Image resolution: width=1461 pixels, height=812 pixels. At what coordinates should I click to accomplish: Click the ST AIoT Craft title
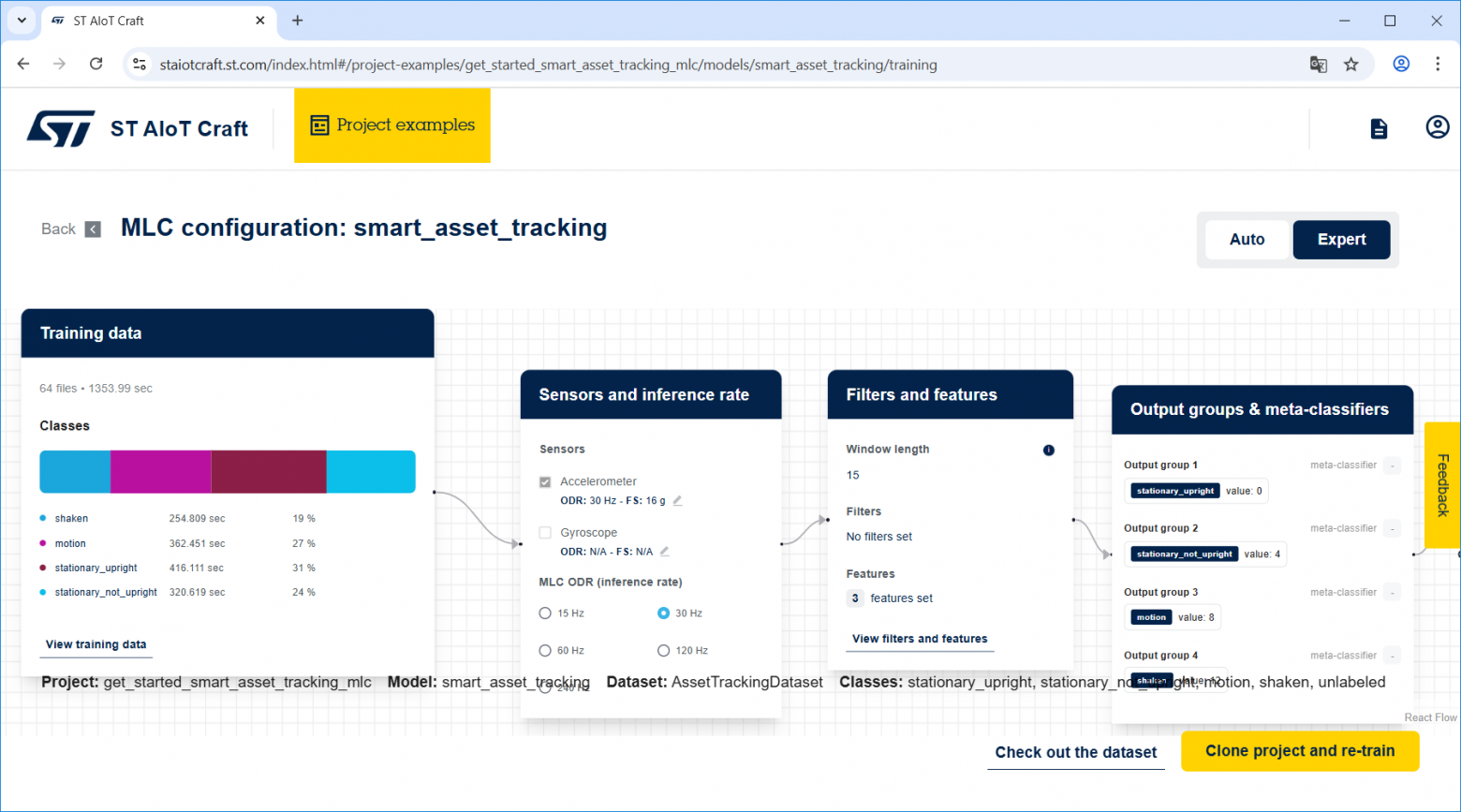[179, 128]
